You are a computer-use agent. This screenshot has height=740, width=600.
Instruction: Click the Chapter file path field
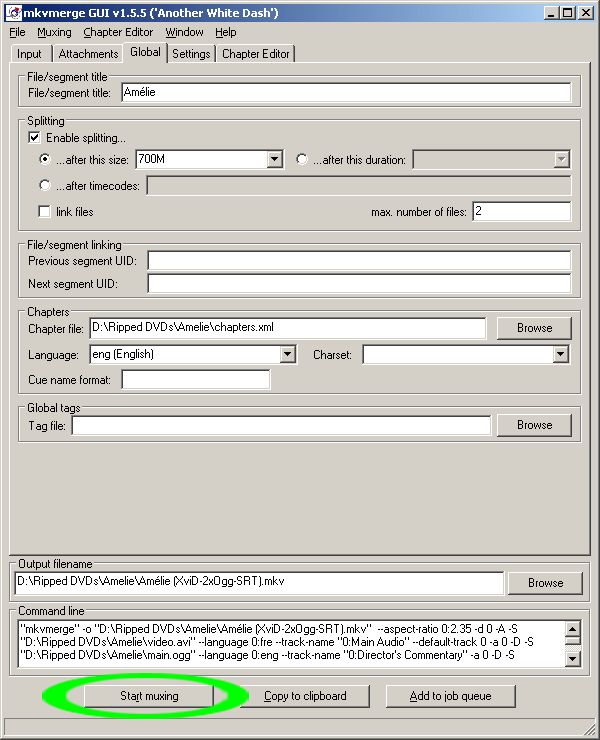(x=287, y=328)
